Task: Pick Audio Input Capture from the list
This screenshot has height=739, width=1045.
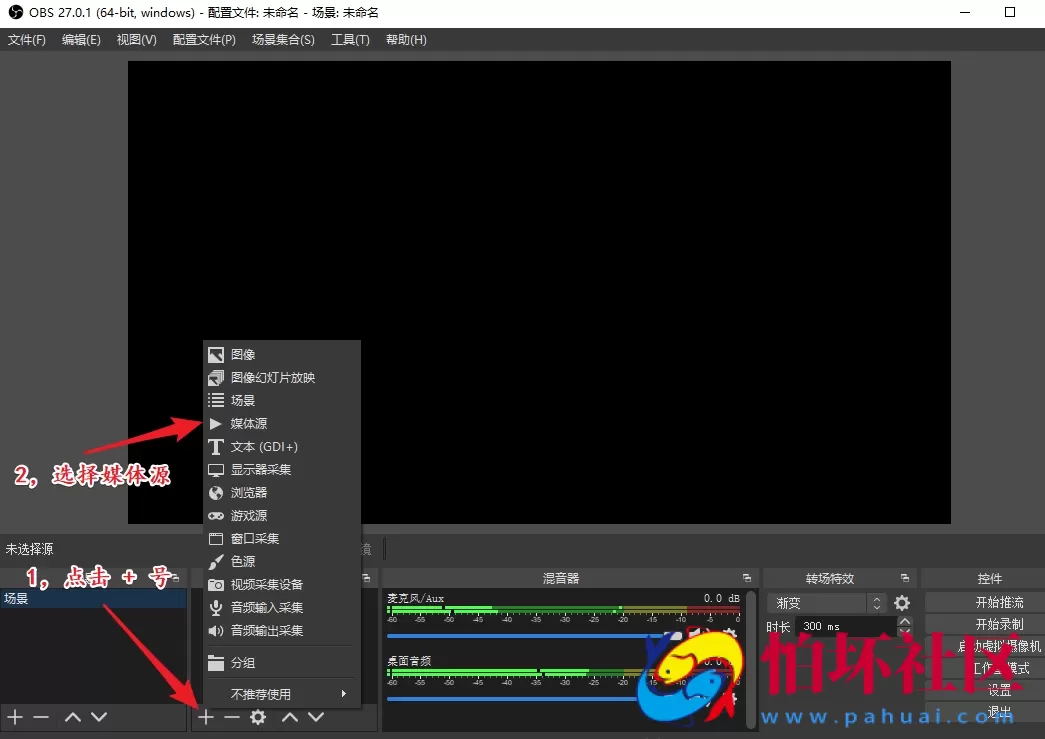Action: [x=266, y=608]
